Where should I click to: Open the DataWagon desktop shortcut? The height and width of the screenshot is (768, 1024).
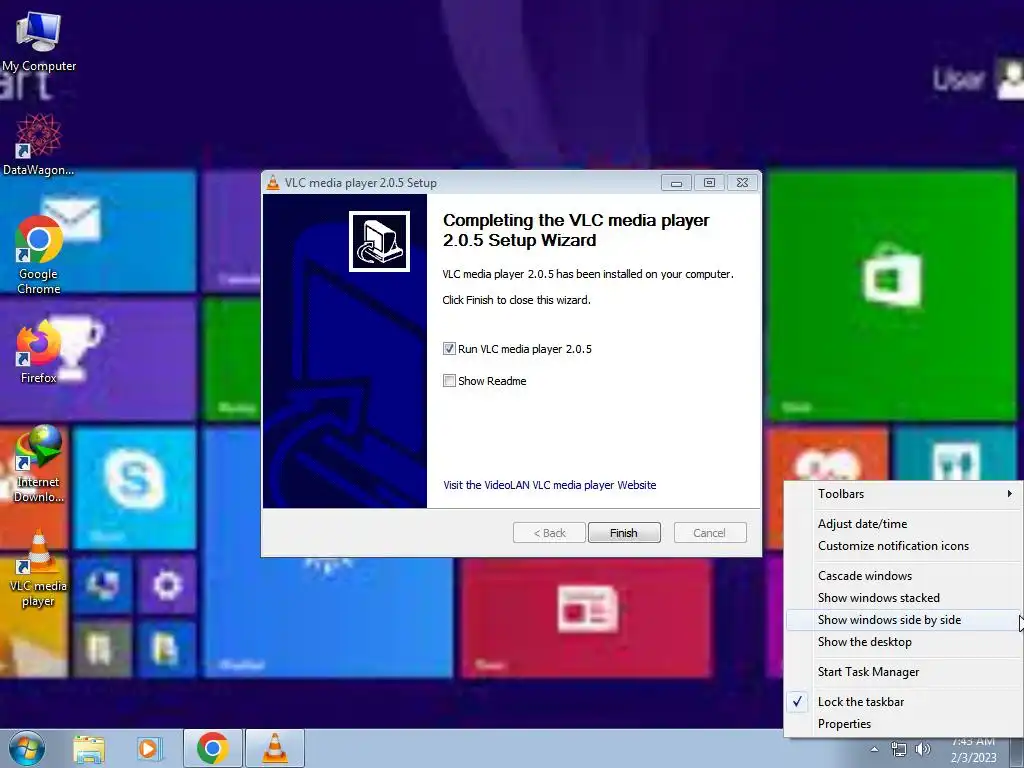(x=39, y=144)
